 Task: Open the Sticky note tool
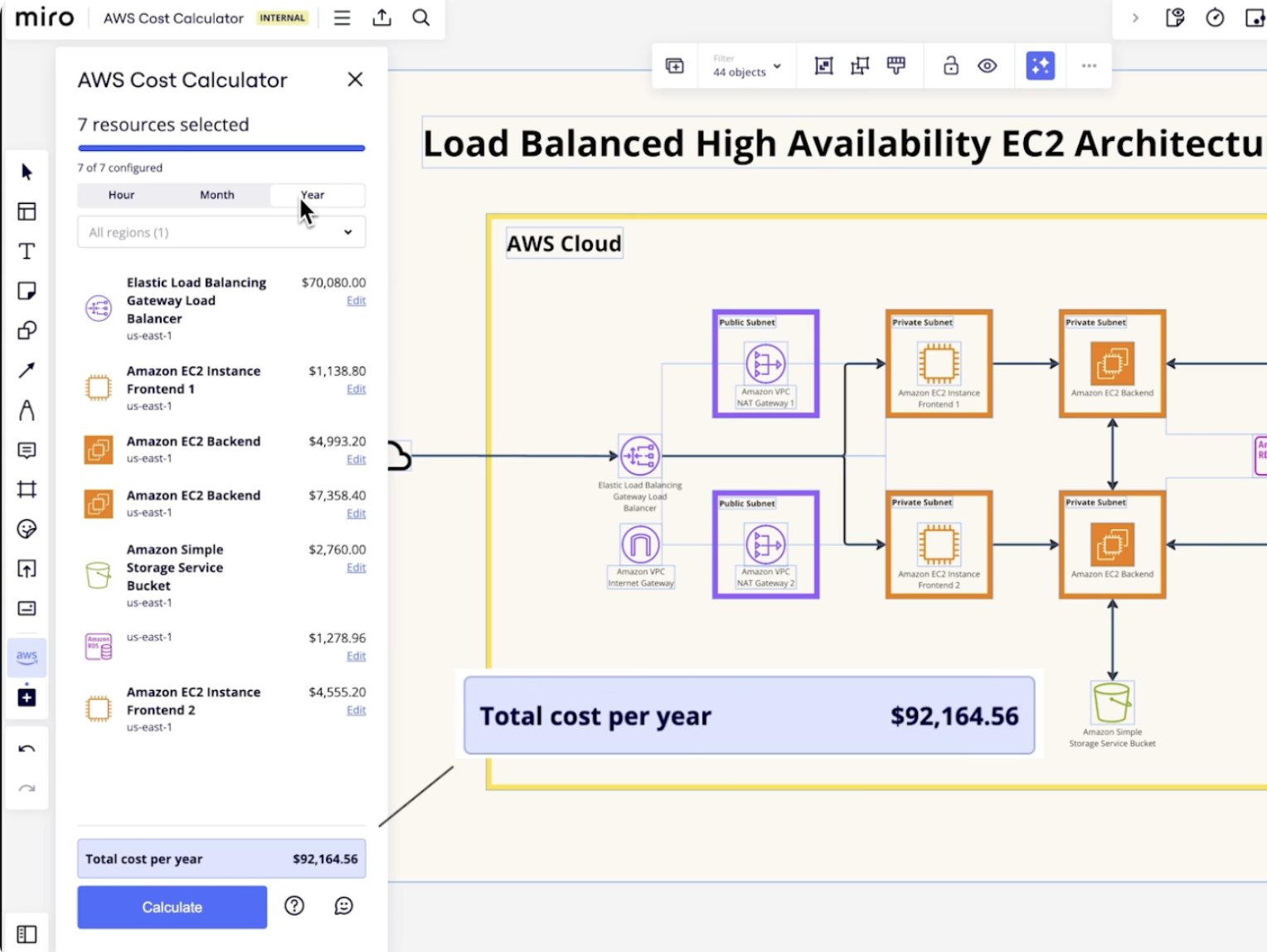click(x=26, y=291)
